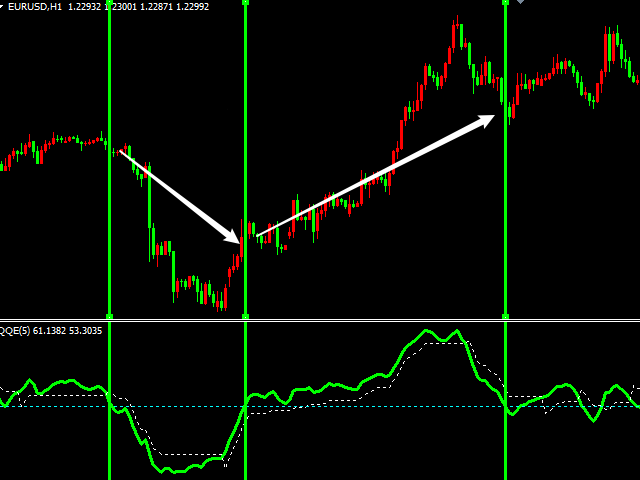640x480 pixels.
Task: Click the QQE value 61.1382
Action: coord(49,331)
